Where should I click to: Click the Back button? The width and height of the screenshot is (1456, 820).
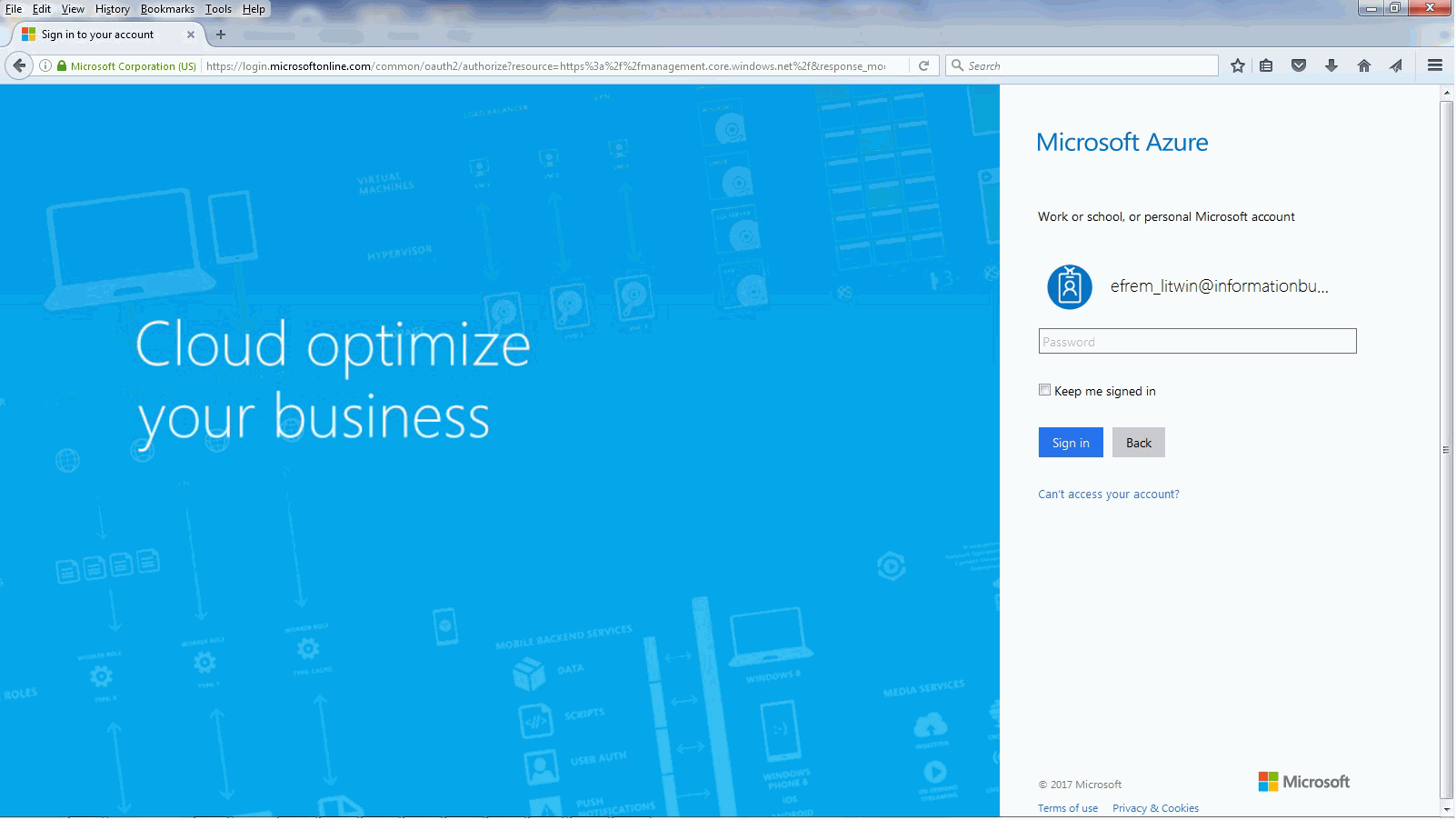click(1138, 443)
